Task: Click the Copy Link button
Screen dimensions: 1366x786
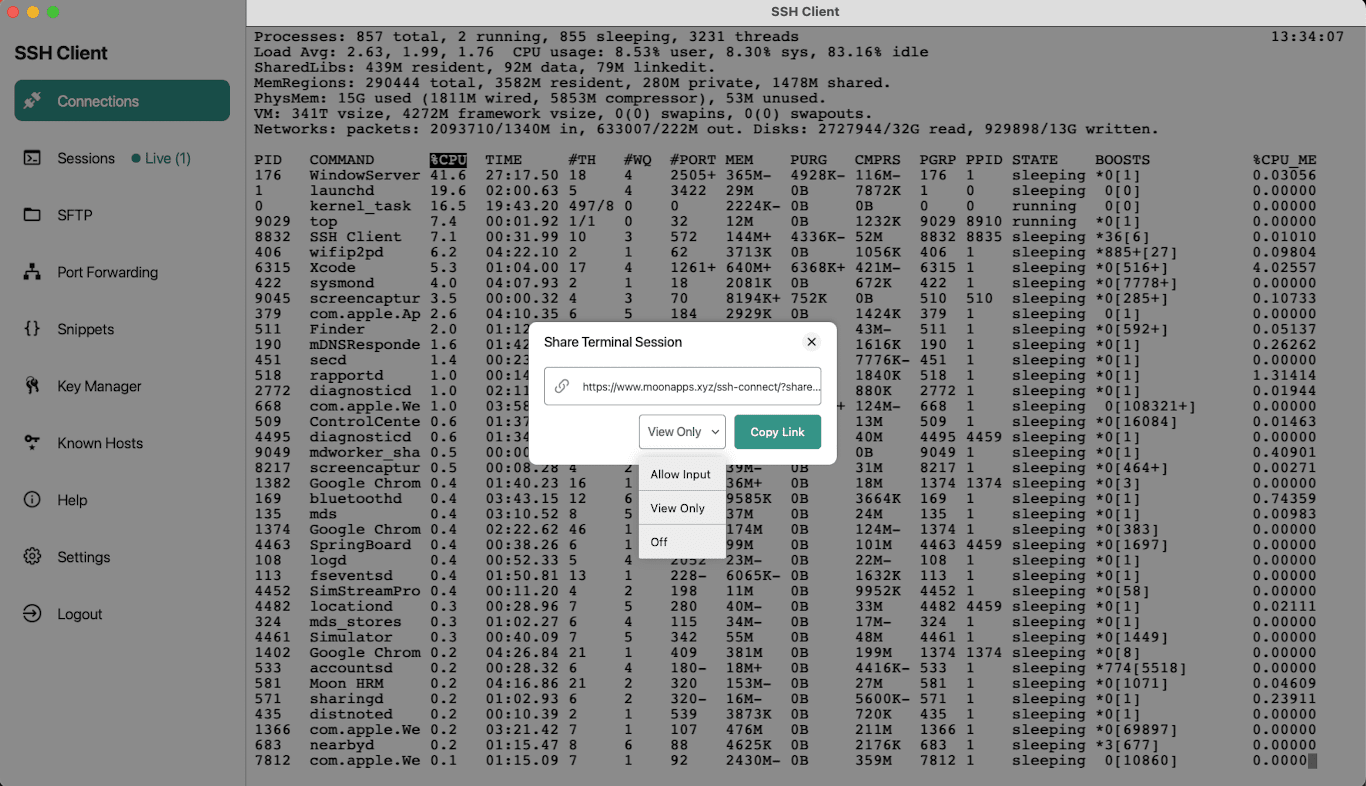Action: click(x=778, y=432)
